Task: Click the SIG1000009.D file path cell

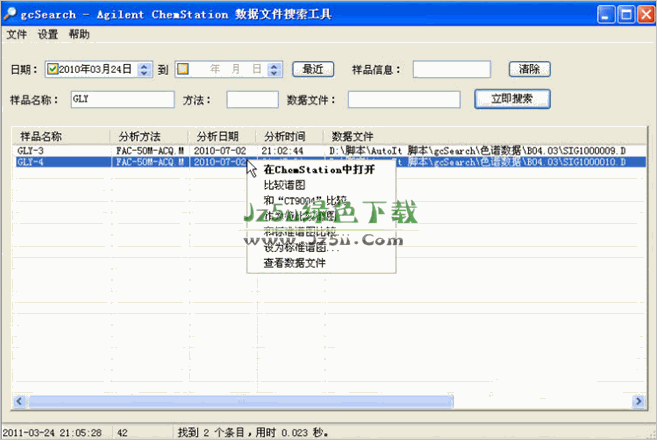Action: pyautogui.click(x=478, y=151)
